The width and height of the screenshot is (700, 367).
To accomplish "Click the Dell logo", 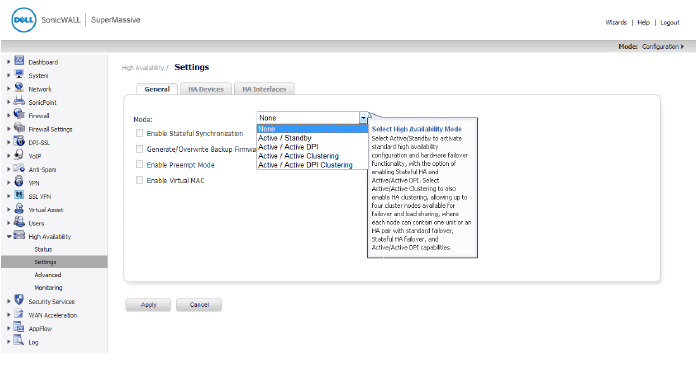I will (24, 20).
